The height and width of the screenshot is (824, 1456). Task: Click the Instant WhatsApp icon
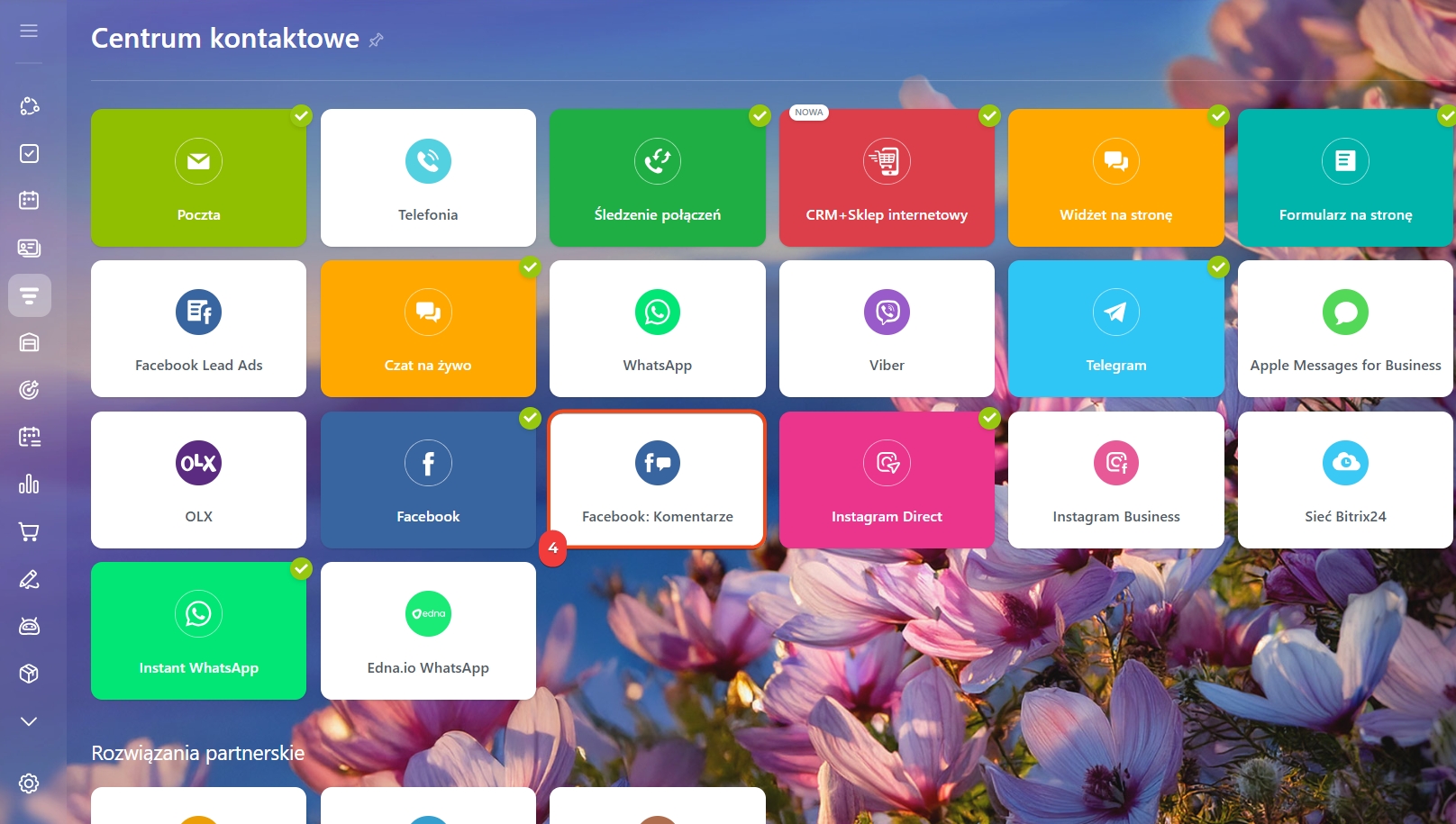tap(198, 613)
